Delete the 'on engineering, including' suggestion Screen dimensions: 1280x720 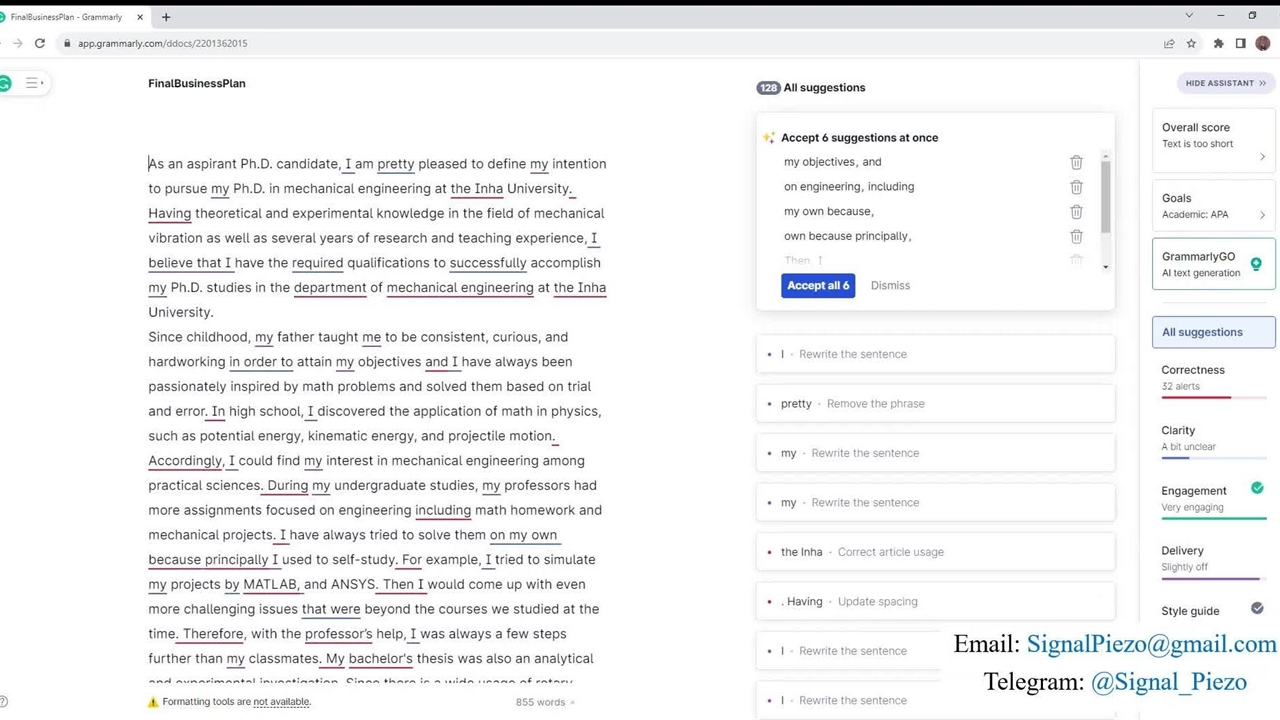(x=1076, y=187)
